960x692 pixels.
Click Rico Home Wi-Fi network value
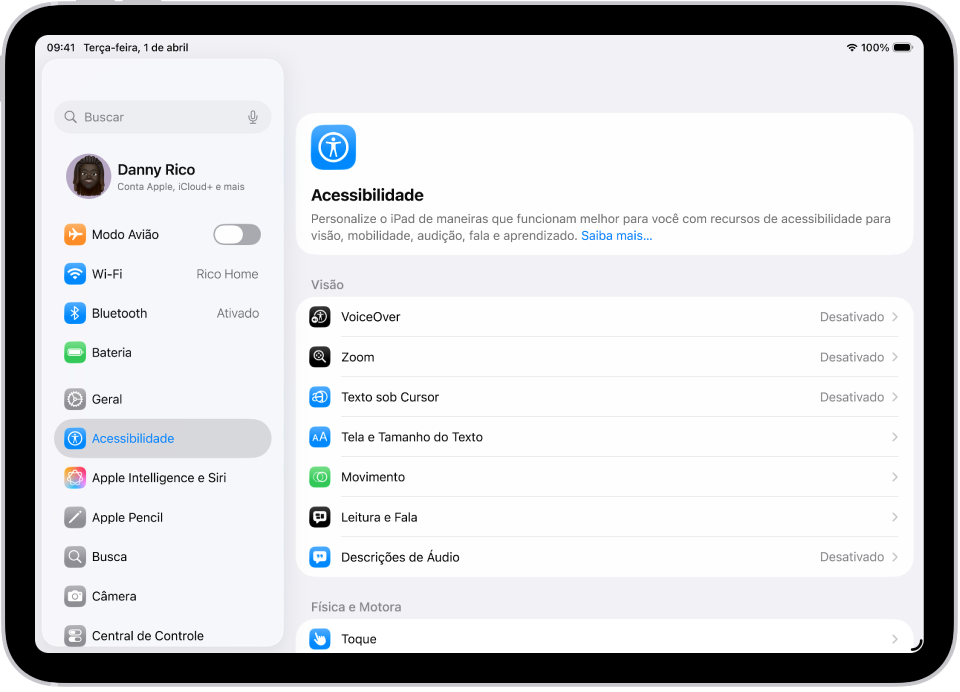(227, 274)
